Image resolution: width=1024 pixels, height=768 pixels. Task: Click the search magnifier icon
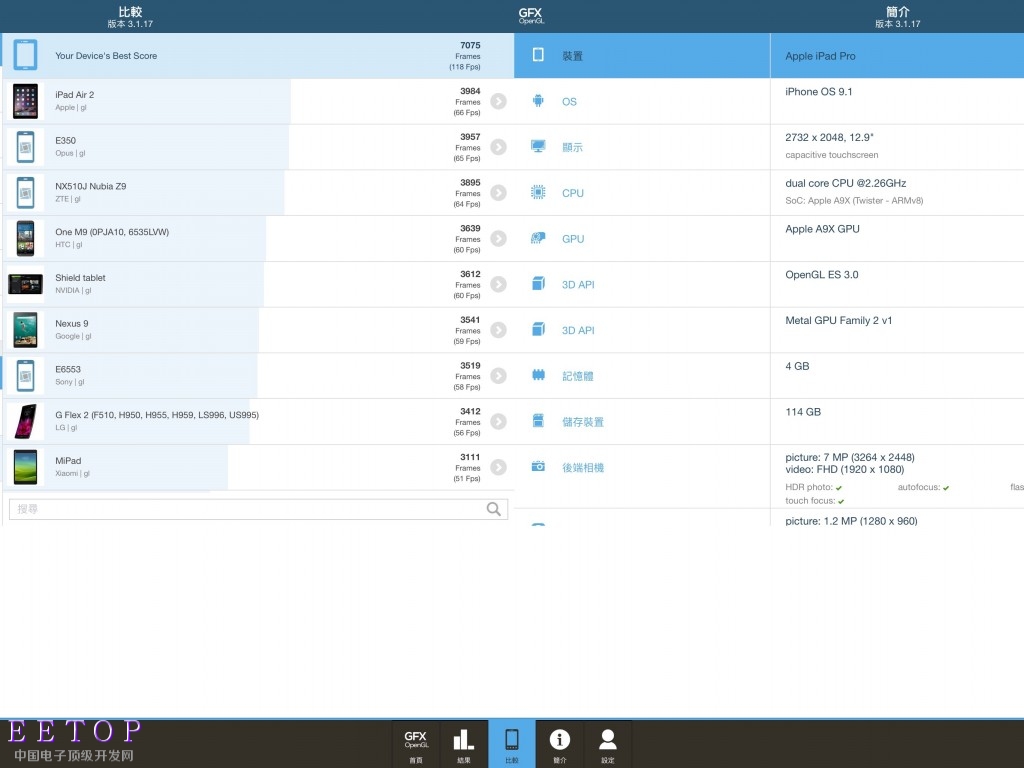(494, 509)
